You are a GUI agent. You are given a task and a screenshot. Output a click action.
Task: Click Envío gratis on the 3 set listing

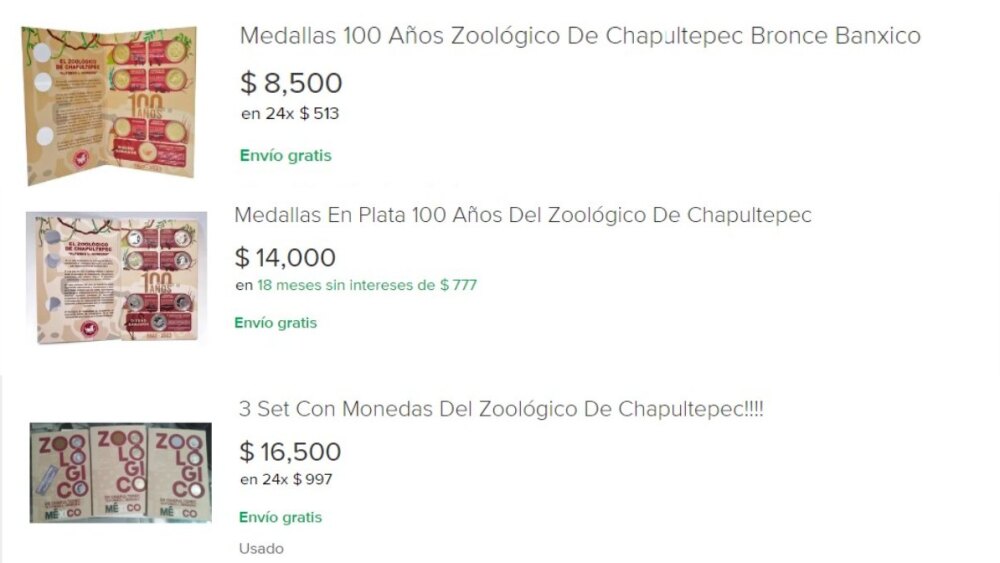pos(280,518)
